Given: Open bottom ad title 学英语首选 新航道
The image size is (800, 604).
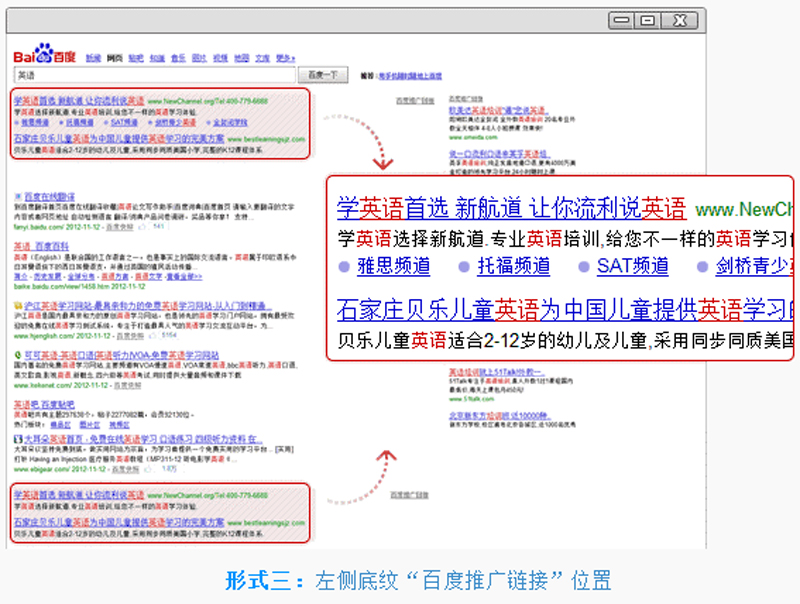Looking at the screenshot, I should pos(79,495).
